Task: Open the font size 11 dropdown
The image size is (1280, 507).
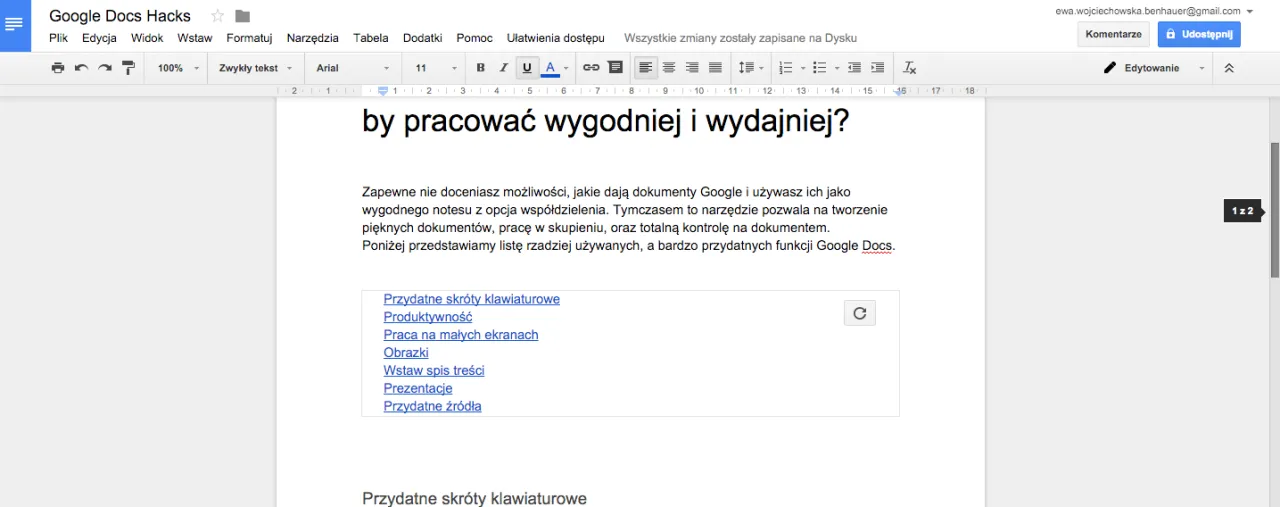Action: point(436,68)
